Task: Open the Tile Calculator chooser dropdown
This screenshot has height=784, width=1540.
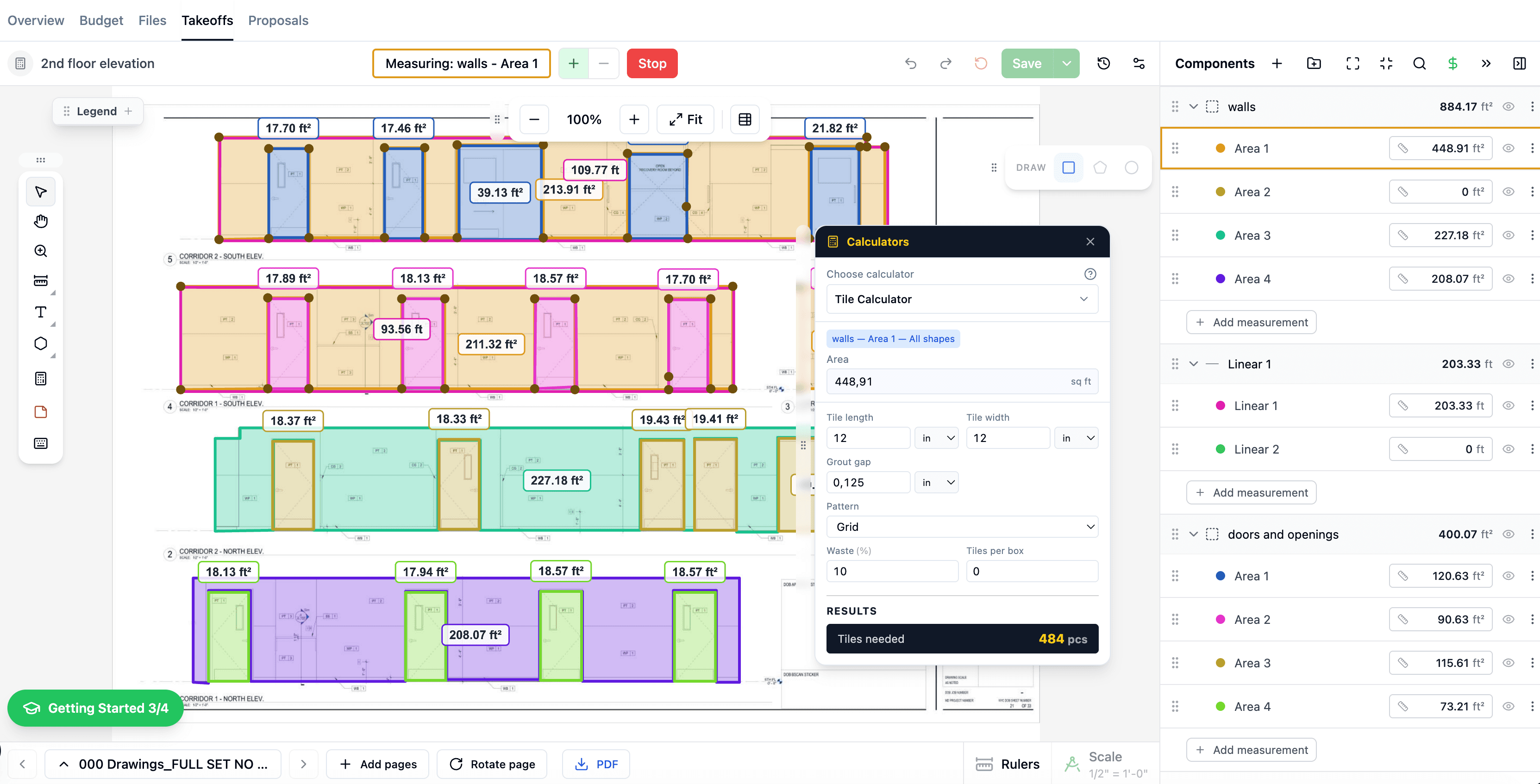Action: [962, 299]
